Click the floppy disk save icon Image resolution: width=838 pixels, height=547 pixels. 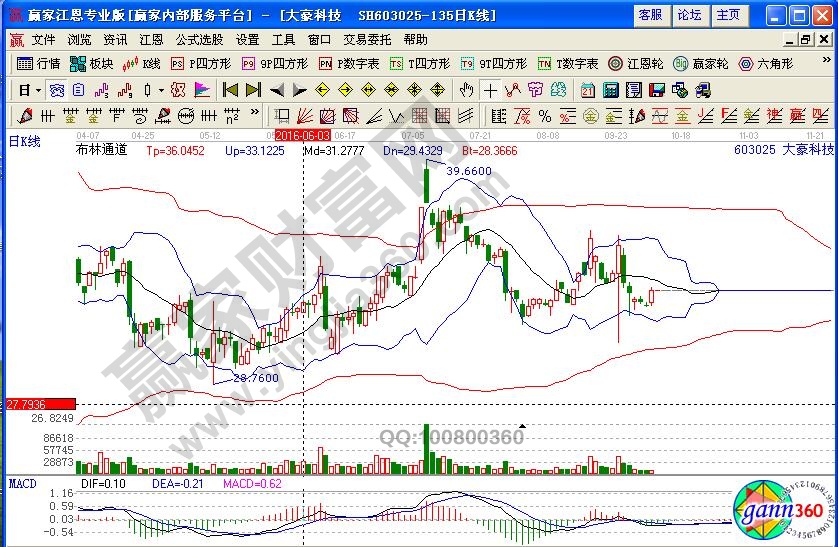657,90
